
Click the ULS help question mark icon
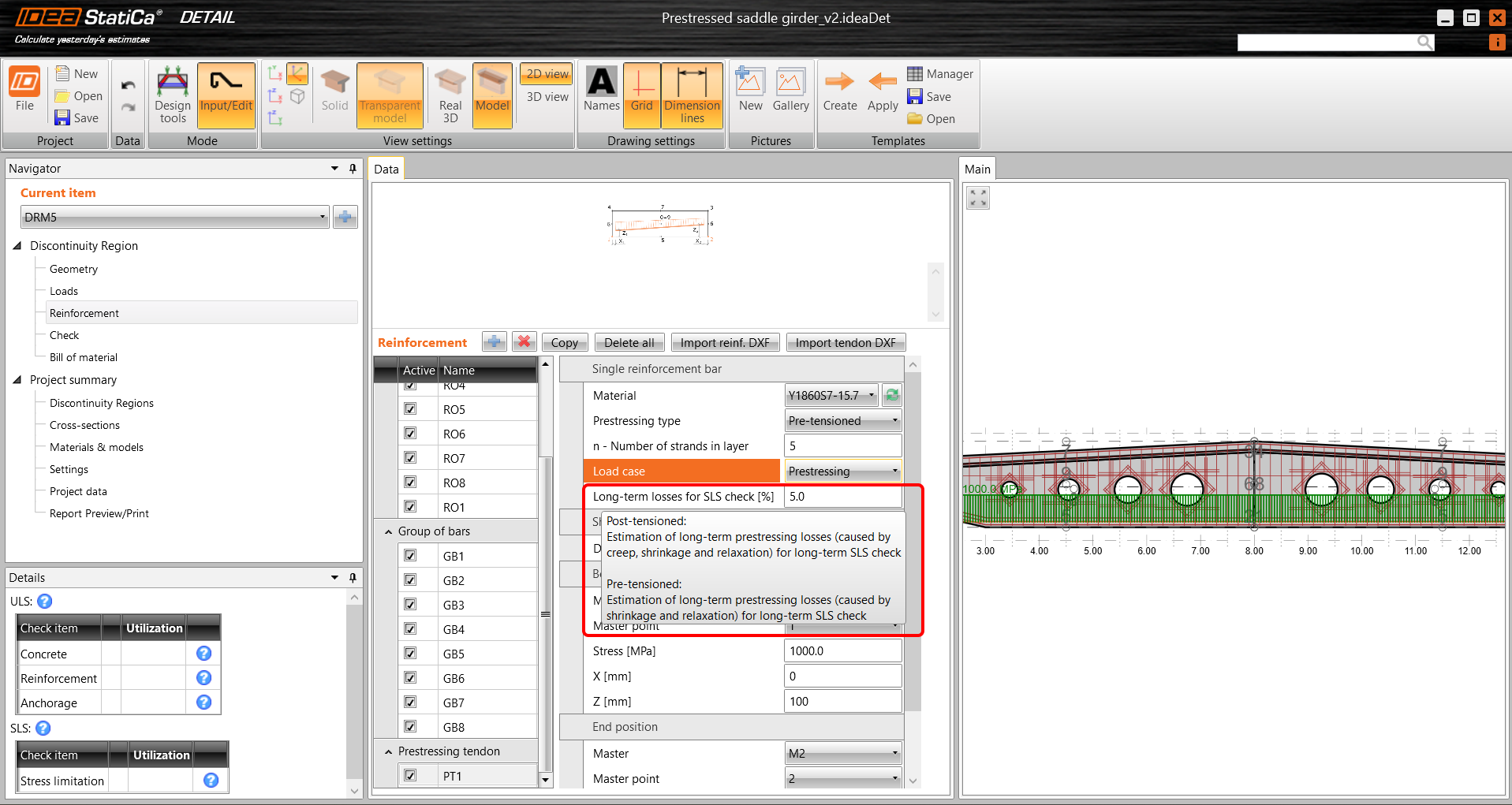pos(45,602)
